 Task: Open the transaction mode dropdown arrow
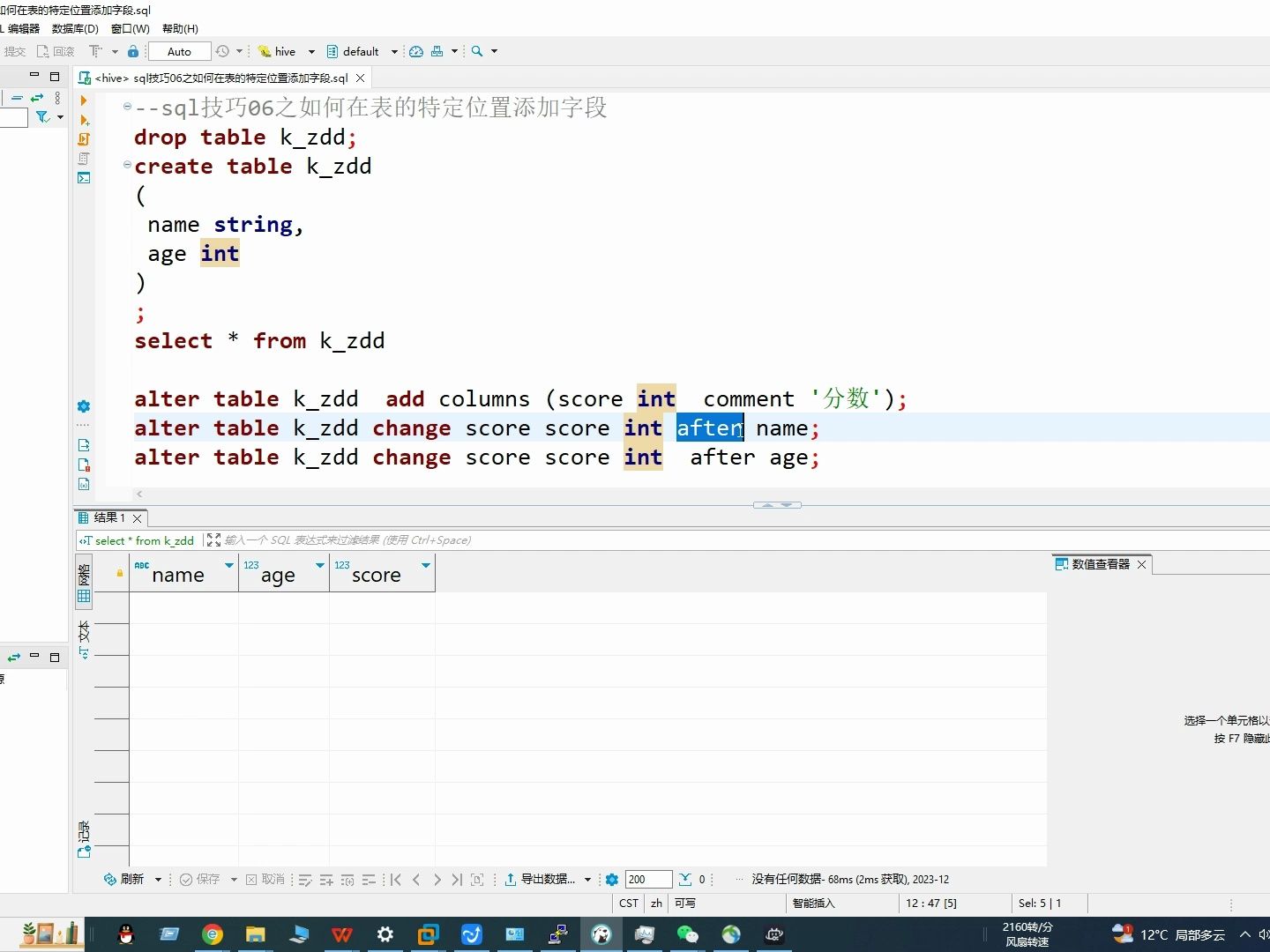115,51
